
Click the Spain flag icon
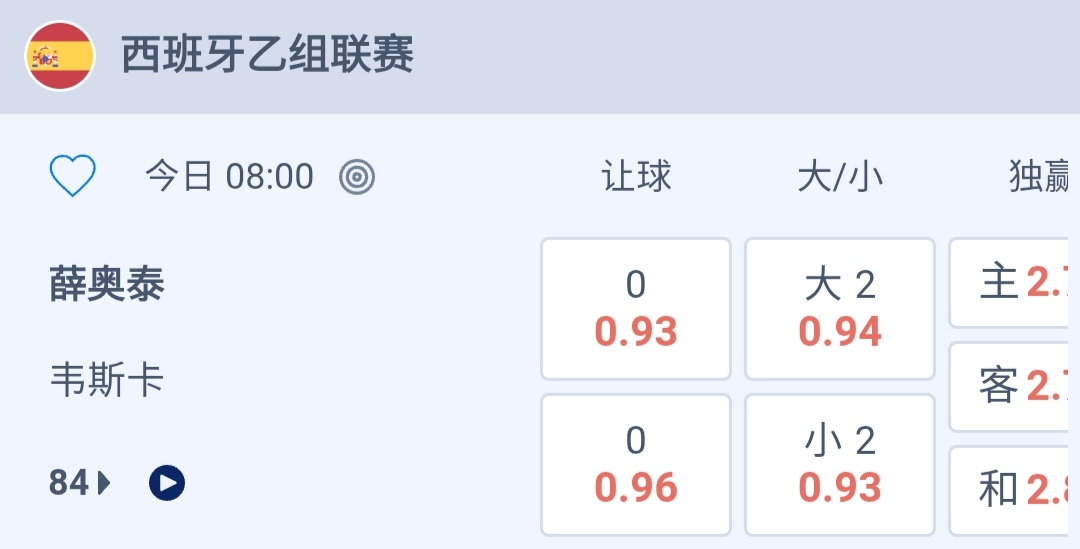pyautogui.click(x=60, y=56)
